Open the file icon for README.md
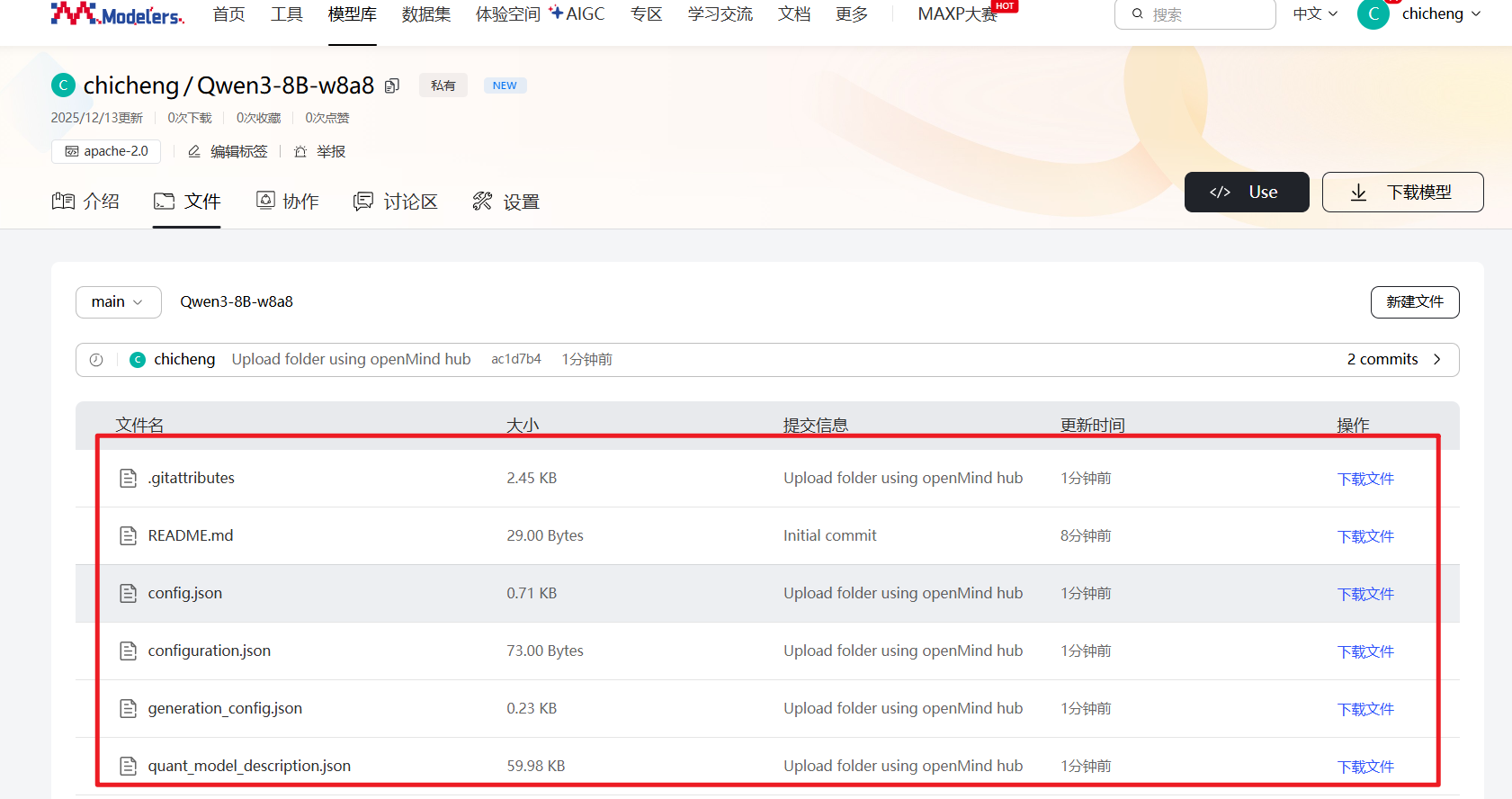Viewport: 1512px width, 799px height. [129, 535]
